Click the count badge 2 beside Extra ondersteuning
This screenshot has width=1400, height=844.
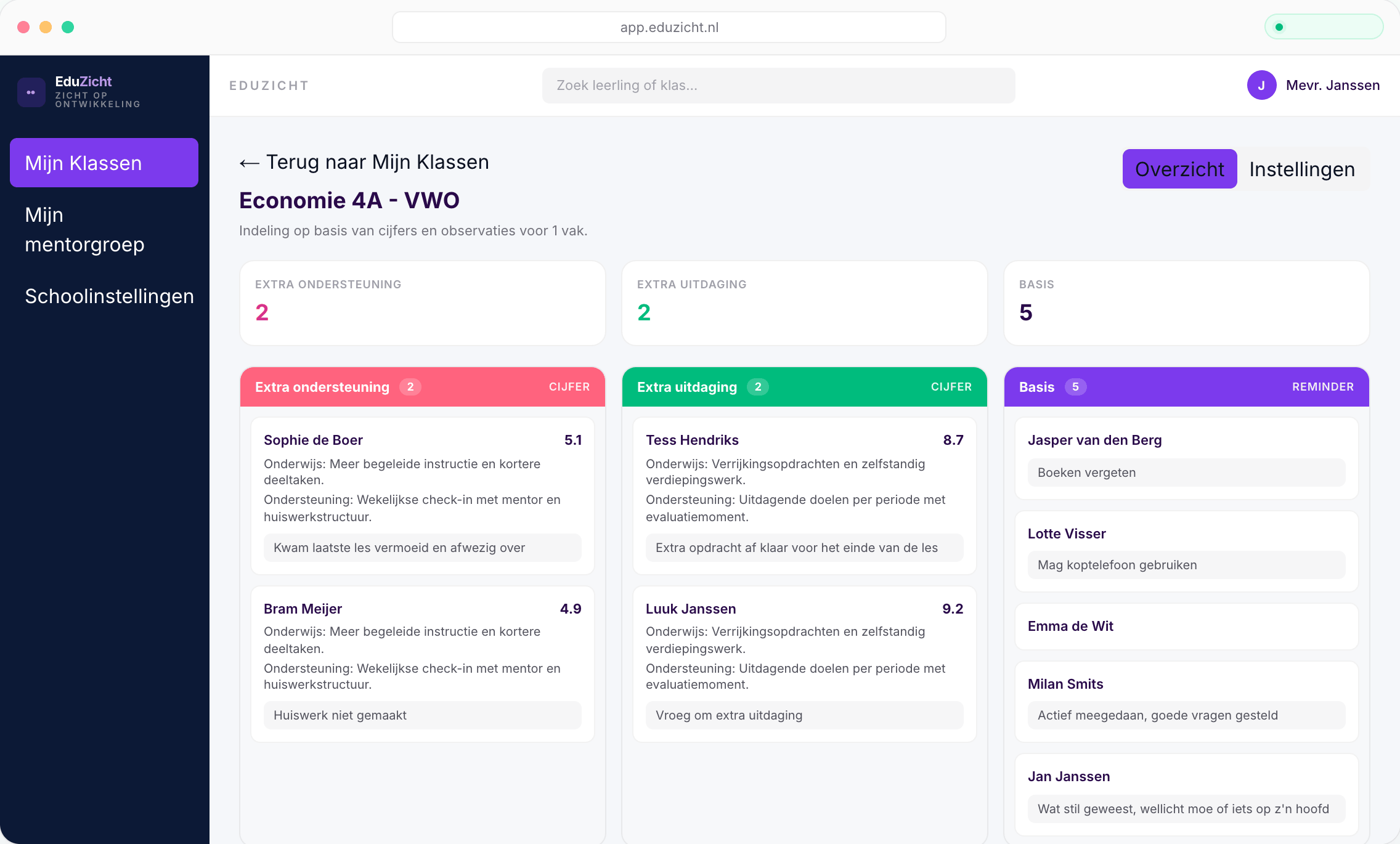[410, 387]
